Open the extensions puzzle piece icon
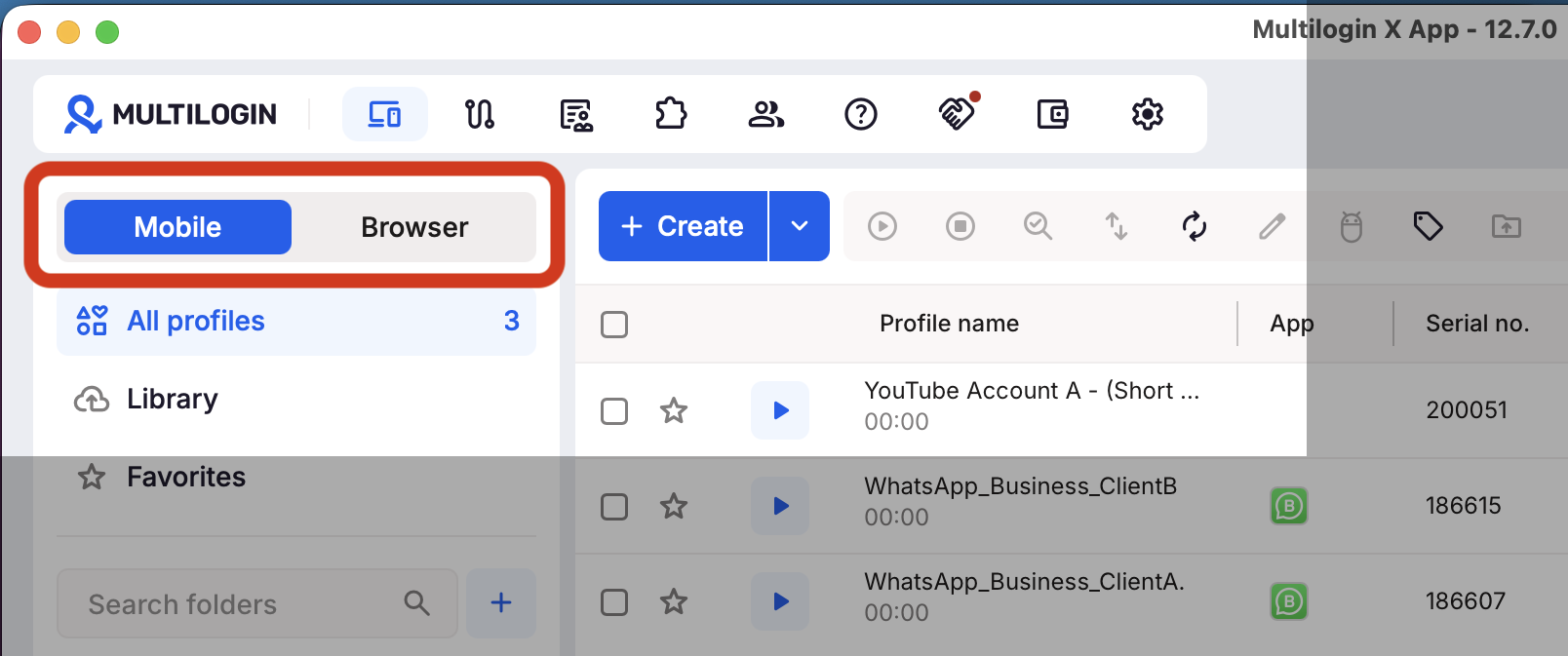The height and width of the screenshot is (656, 1568). click(x=671, y=114)
